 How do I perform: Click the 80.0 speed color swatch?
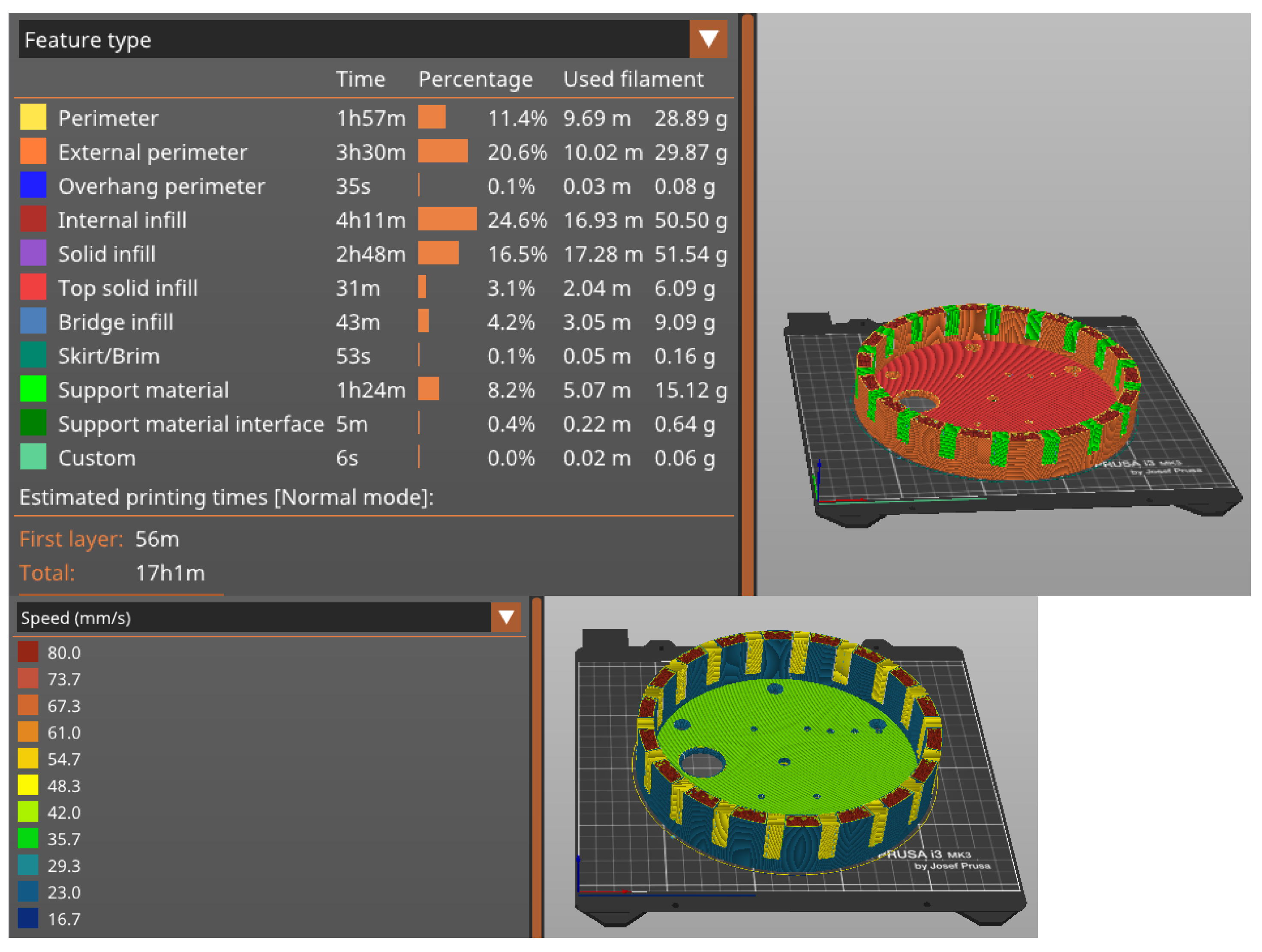pos(28,652)
